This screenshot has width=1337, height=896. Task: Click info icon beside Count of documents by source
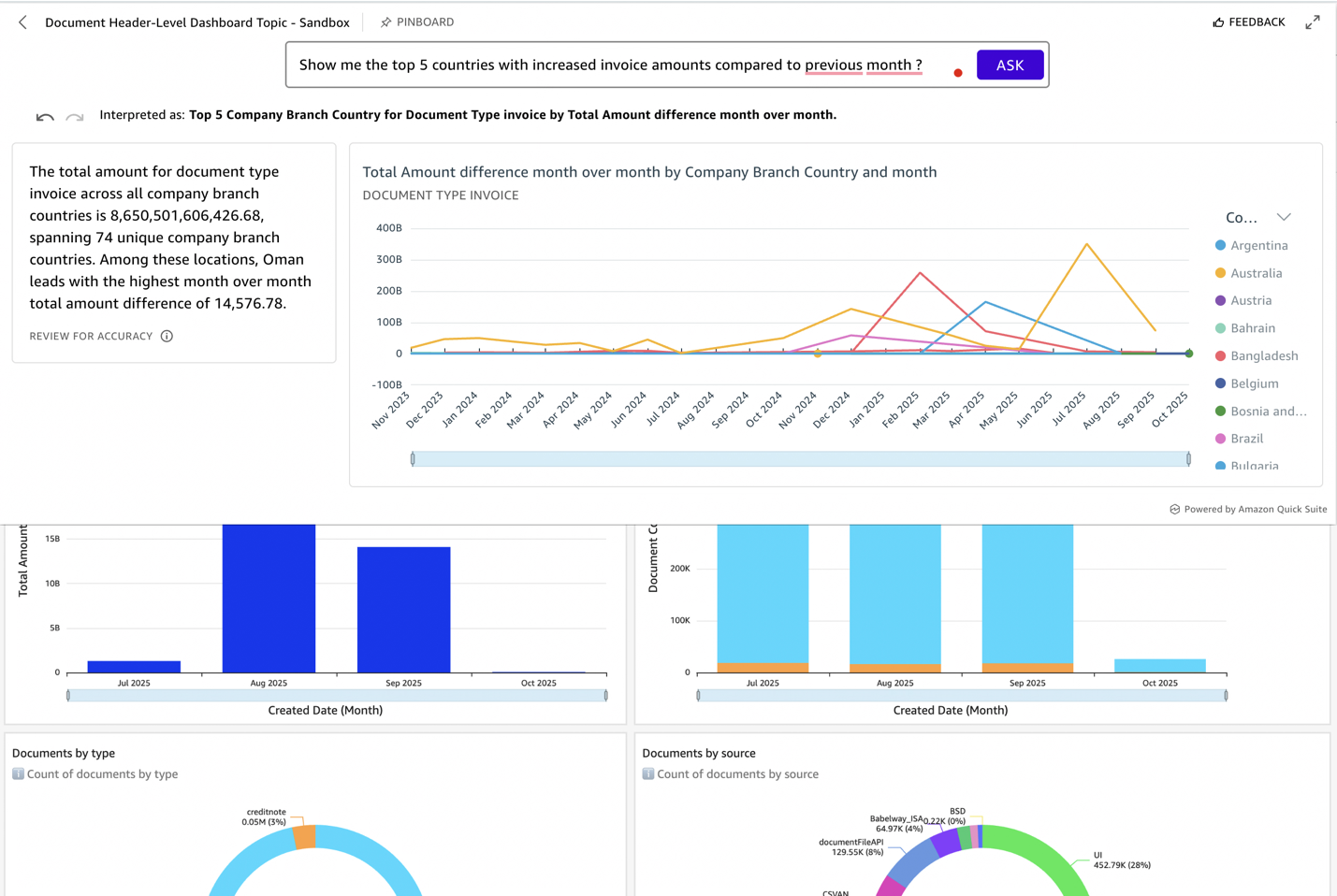[647, 774]
